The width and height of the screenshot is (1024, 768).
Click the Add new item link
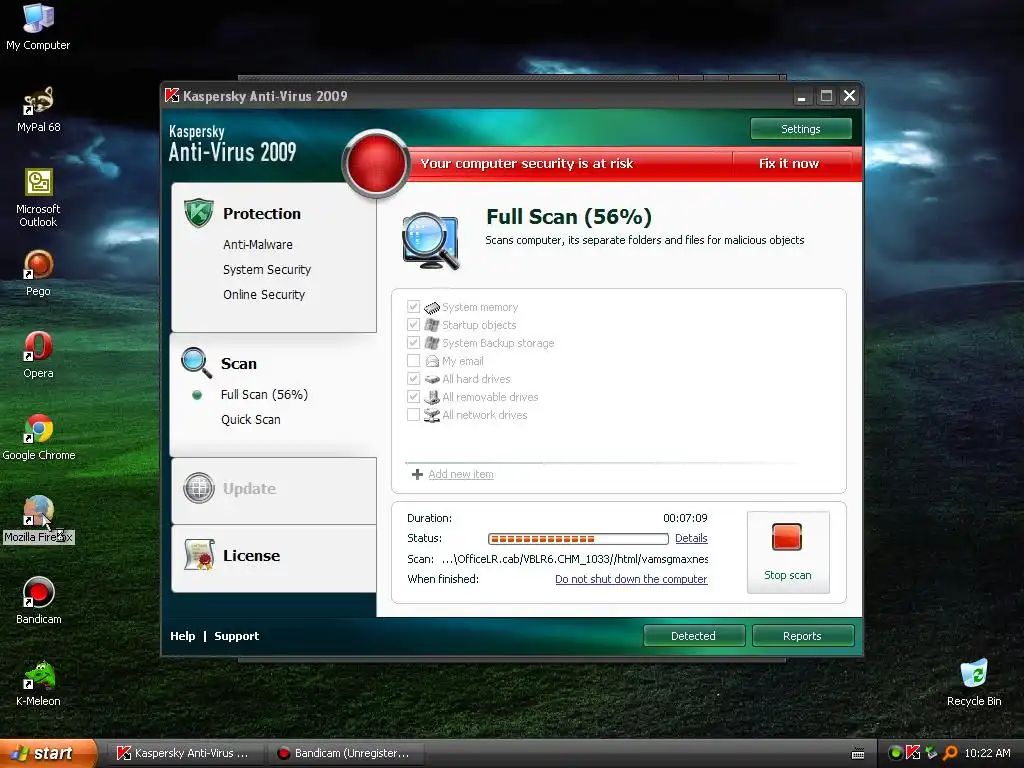[461, 474]
